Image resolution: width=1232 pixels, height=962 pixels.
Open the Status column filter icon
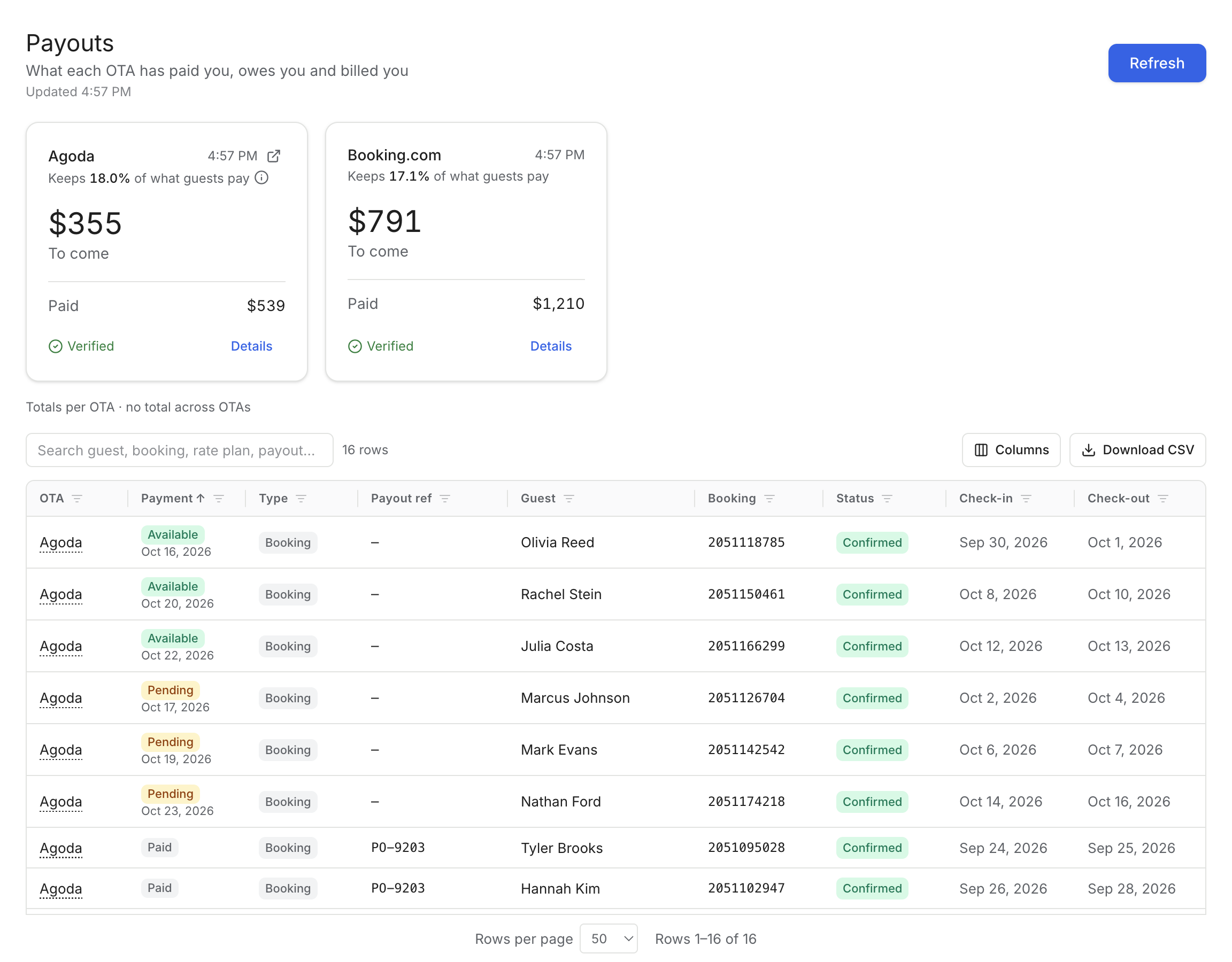click(x=887, y=499)
